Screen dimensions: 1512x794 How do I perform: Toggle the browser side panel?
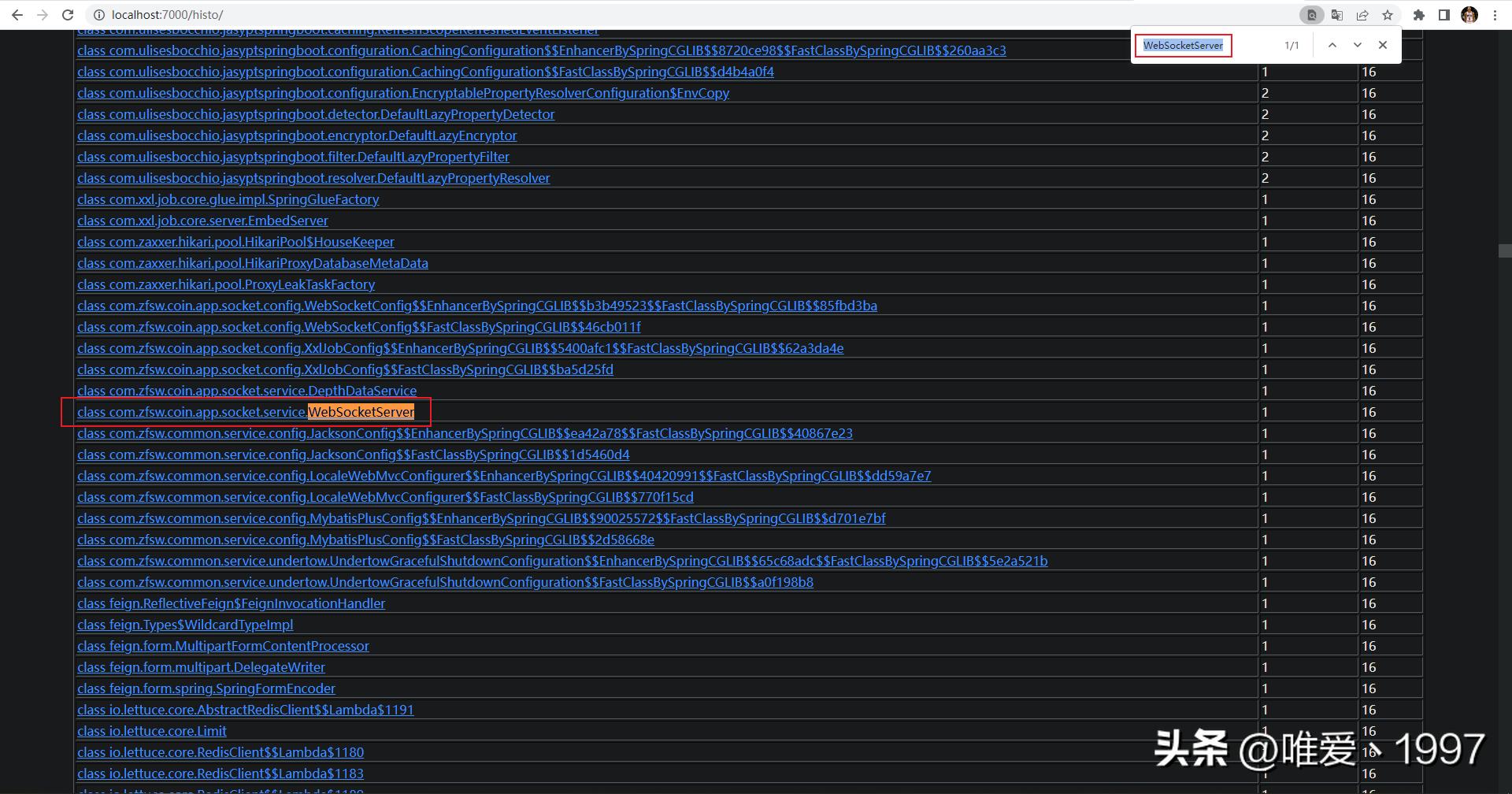[x=1444, y=15]
